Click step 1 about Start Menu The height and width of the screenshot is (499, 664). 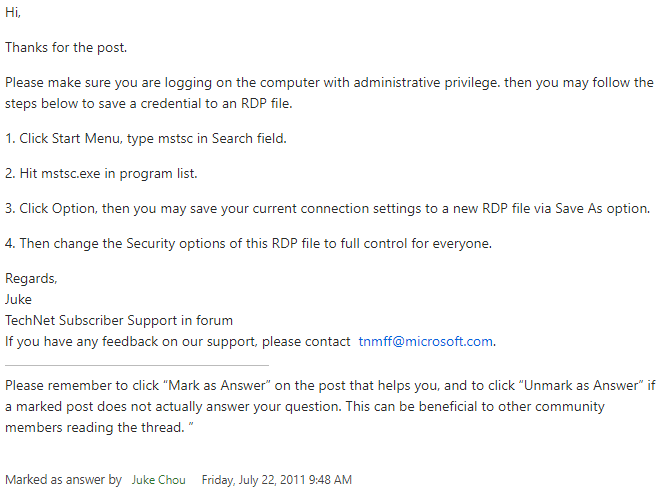pos(146,138)
